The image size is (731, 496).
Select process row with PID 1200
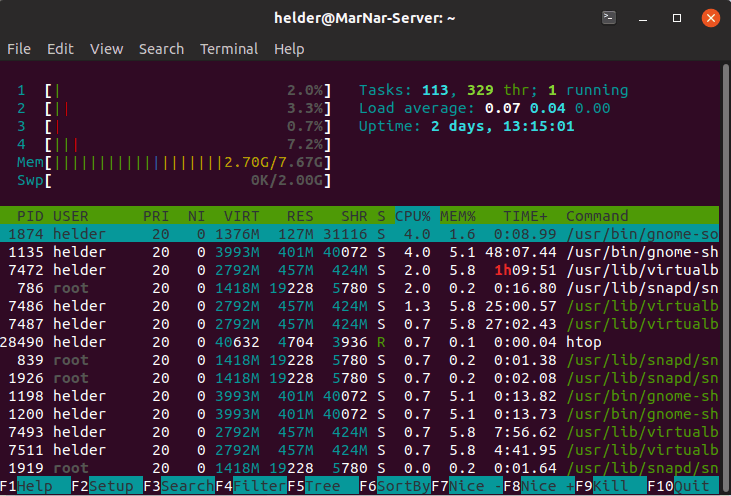[359, 413]
